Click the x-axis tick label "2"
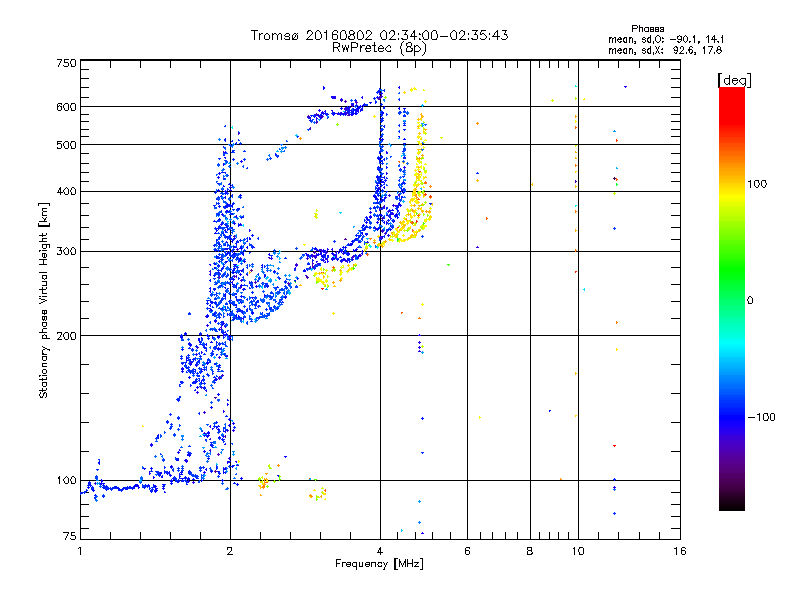800x600 pixels. click(x=230, y=551)
